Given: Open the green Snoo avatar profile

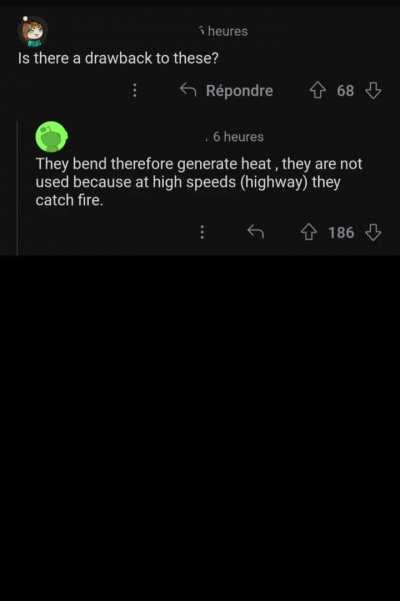Looking at the screenshot, I should (x=51, y=137).
